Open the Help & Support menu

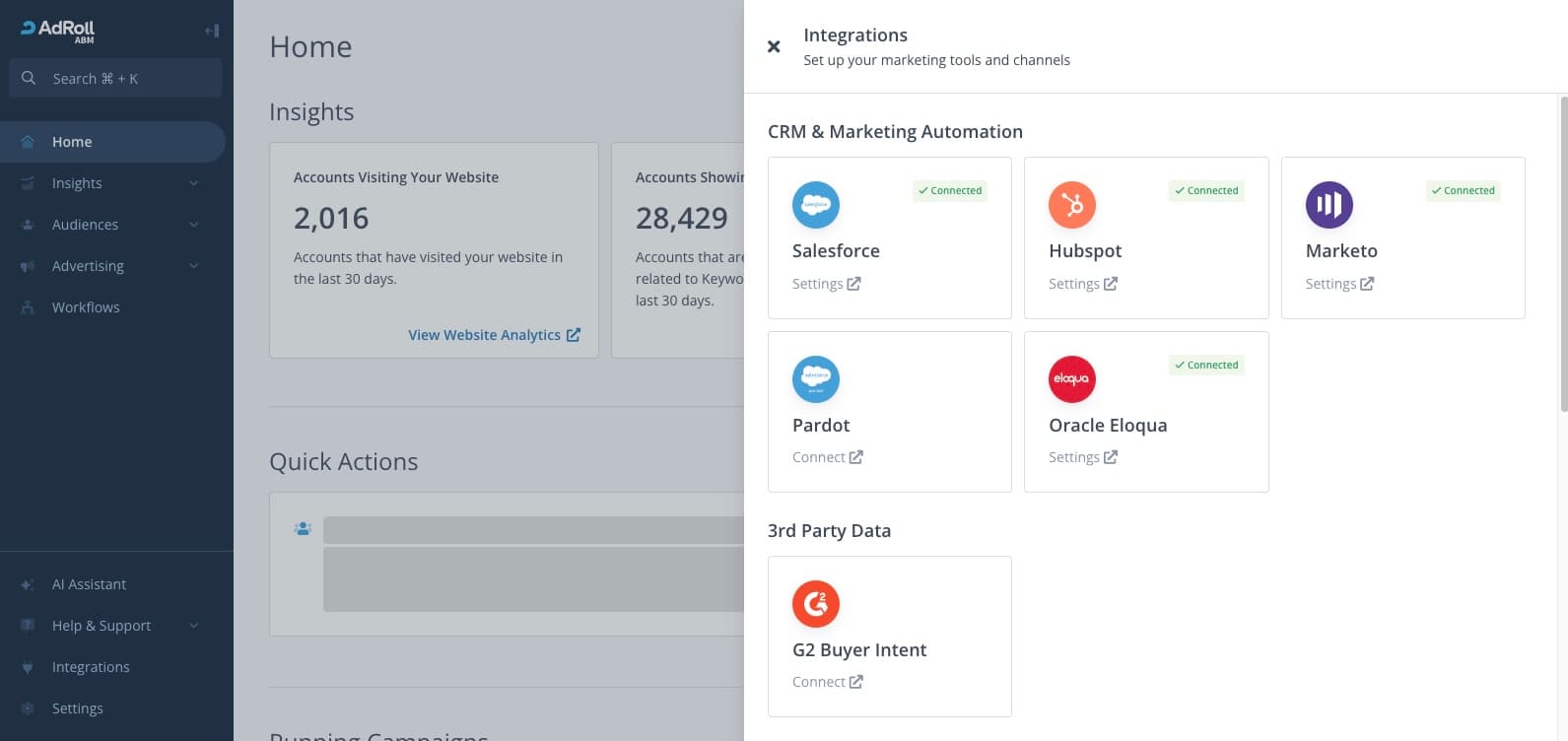(102, 626)
